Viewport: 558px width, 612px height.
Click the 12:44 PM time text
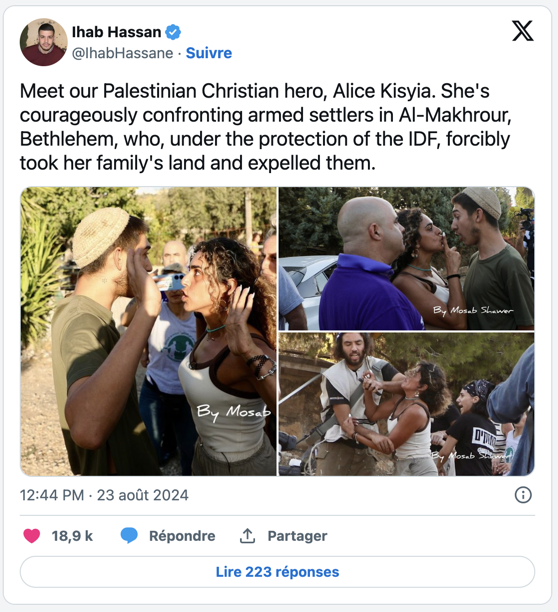(x=52, y=495)
